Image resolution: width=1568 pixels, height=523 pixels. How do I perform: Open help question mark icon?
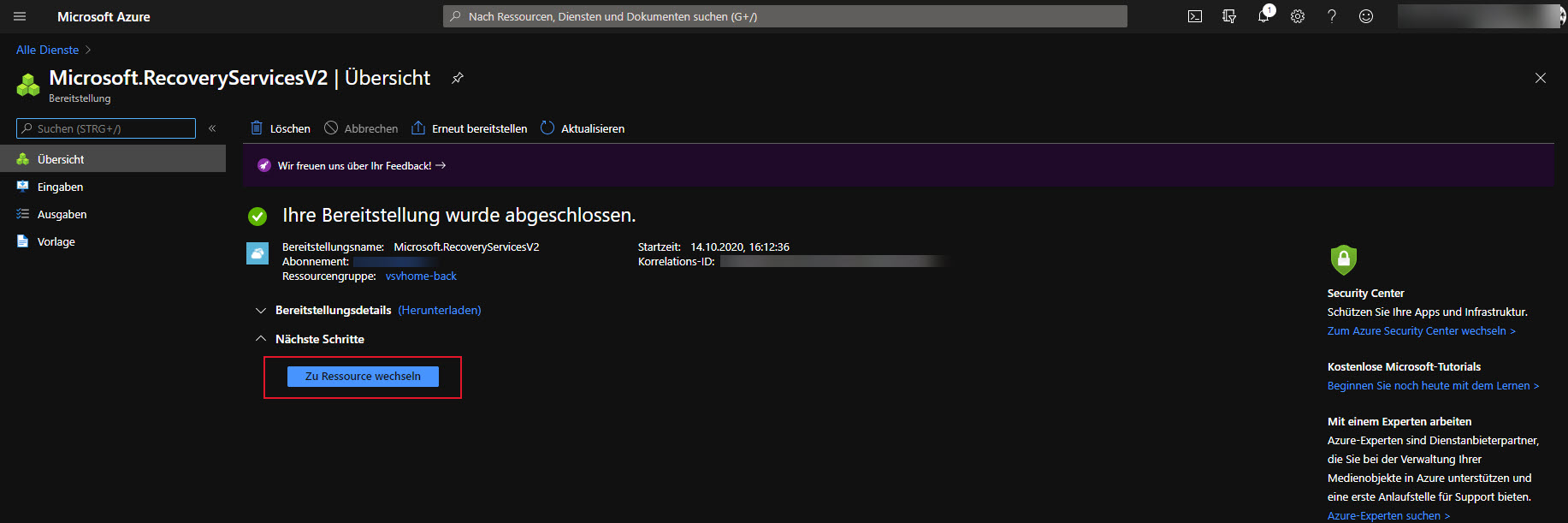pos(1332,16)
